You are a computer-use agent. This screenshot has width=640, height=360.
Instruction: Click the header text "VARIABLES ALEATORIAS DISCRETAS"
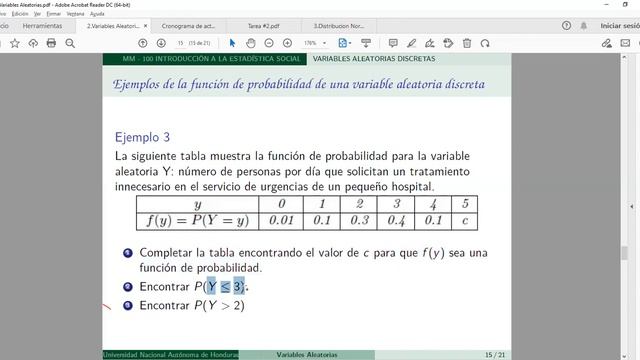(x=374, y=59)
